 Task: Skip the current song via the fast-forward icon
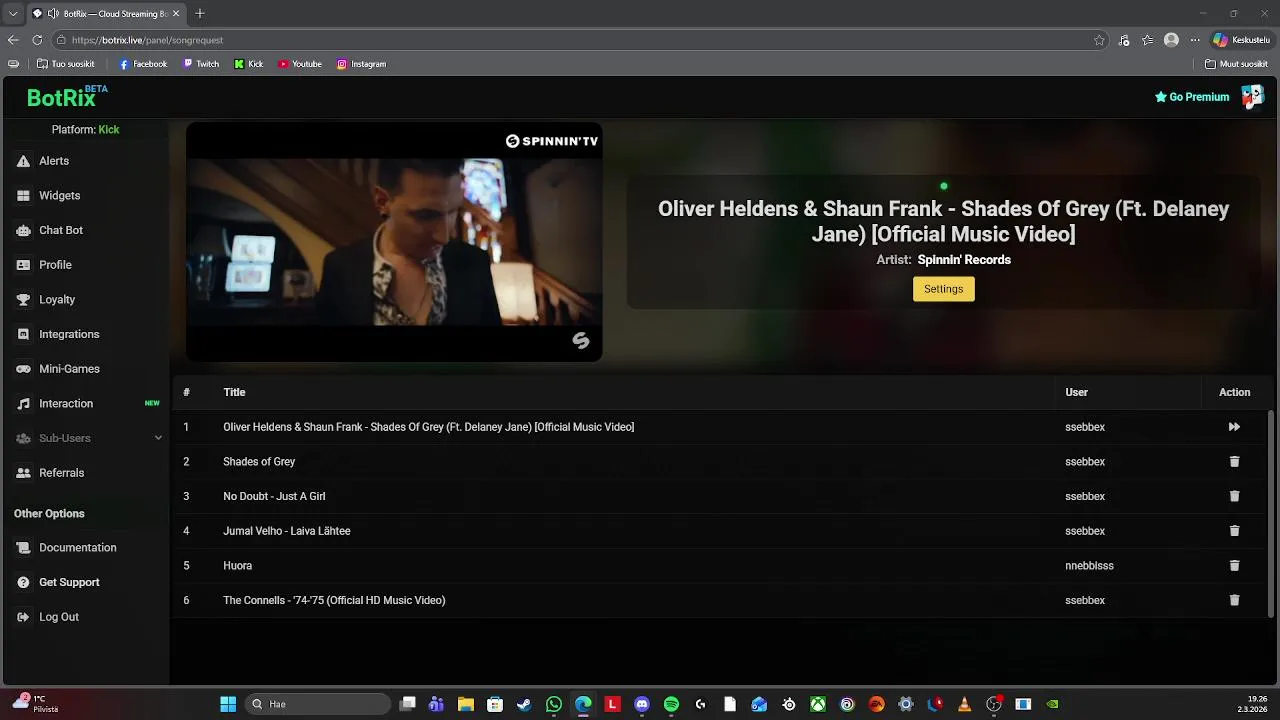(1234, 427)
